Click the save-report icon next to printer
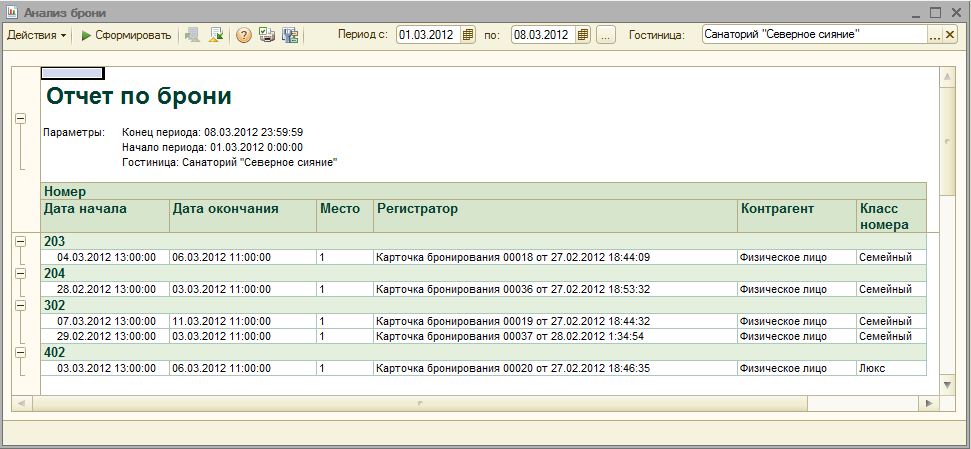The width and height of the screenshot is (971, 449). [290, 35]
